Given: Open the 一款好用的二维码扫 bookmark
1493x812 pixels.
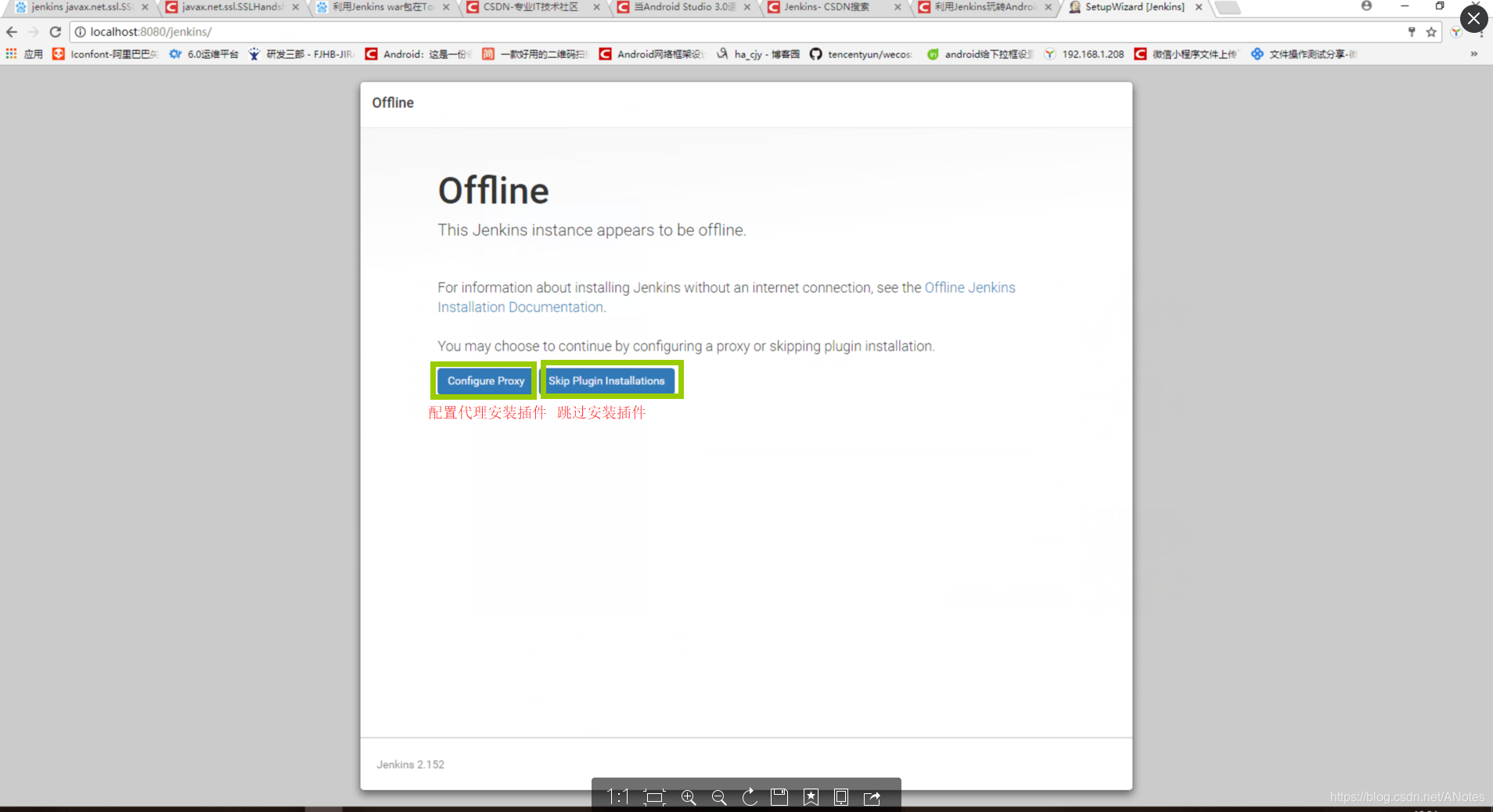Looking at the screenshot, I should point(534,54).
